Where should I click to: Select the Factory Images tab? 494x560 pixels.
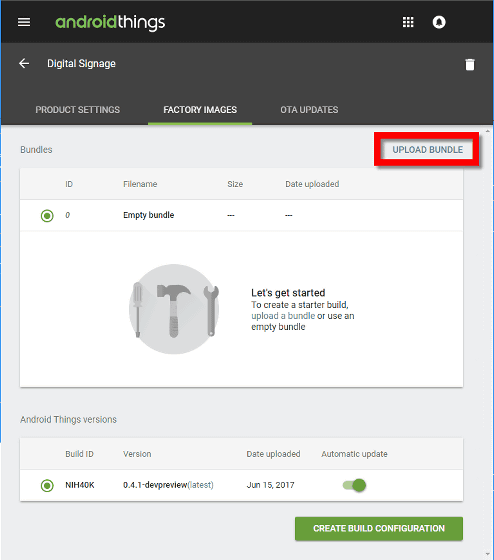click(x=200, y=110)
